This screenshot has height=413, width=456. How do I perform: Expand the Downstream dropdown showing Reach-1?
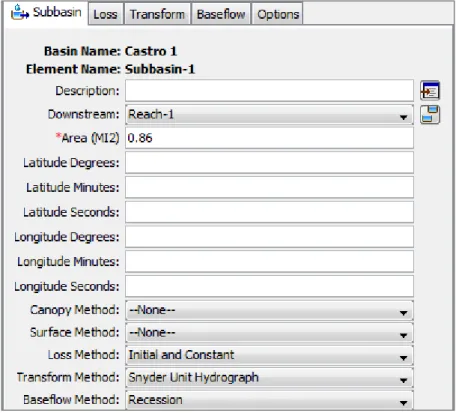[269, 115]
